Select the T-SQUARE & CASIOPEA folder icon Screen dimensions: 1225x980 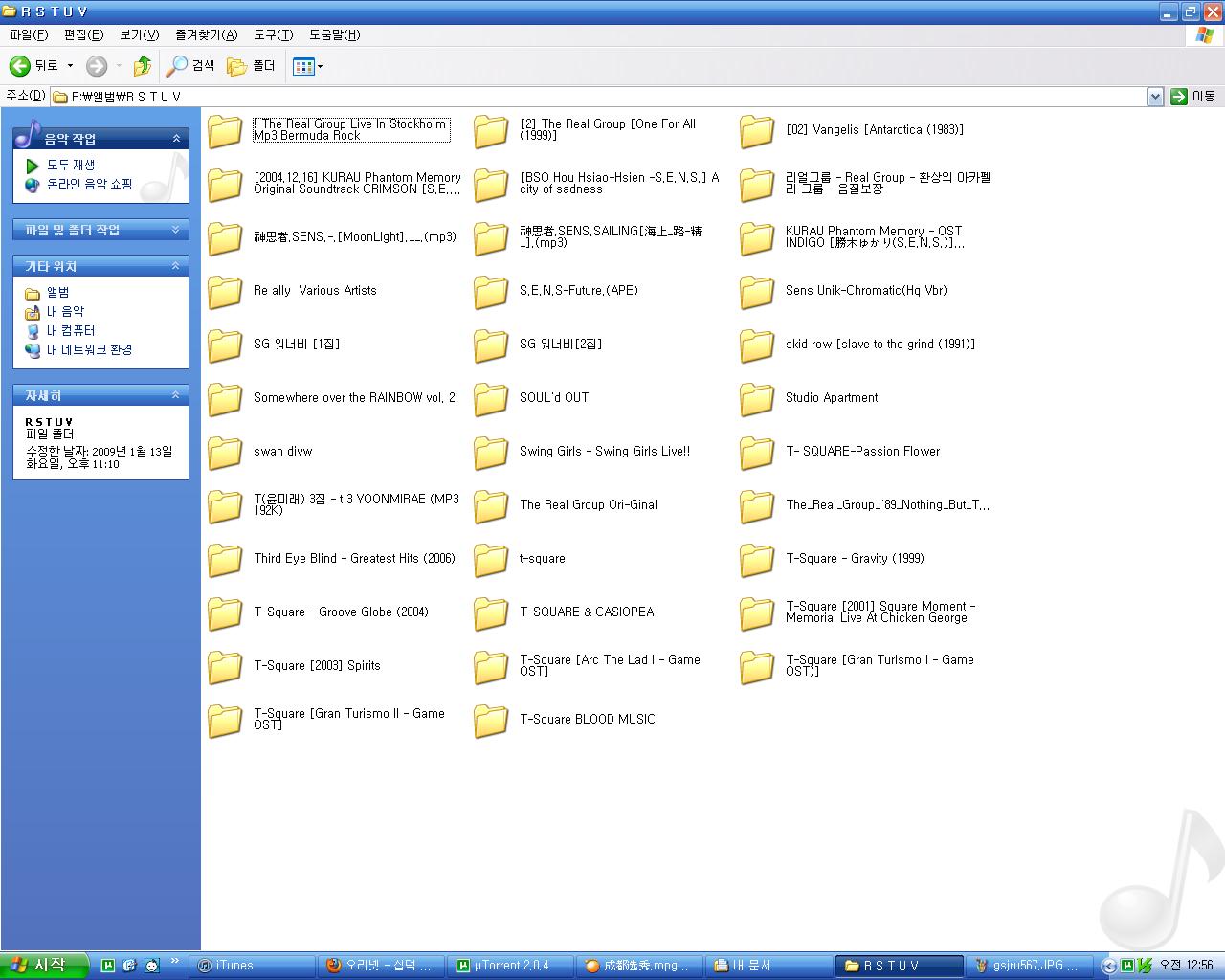click(491, 613)
